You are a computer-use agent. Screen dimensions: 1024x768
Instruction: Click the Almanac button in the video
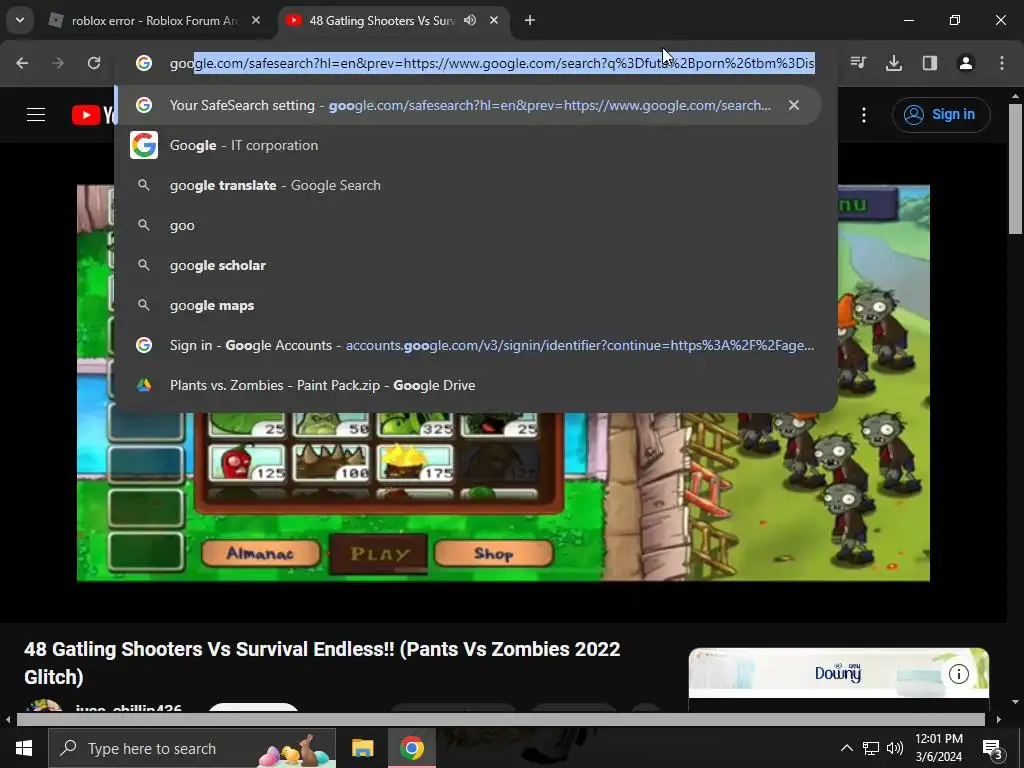[x=260, y=554]
